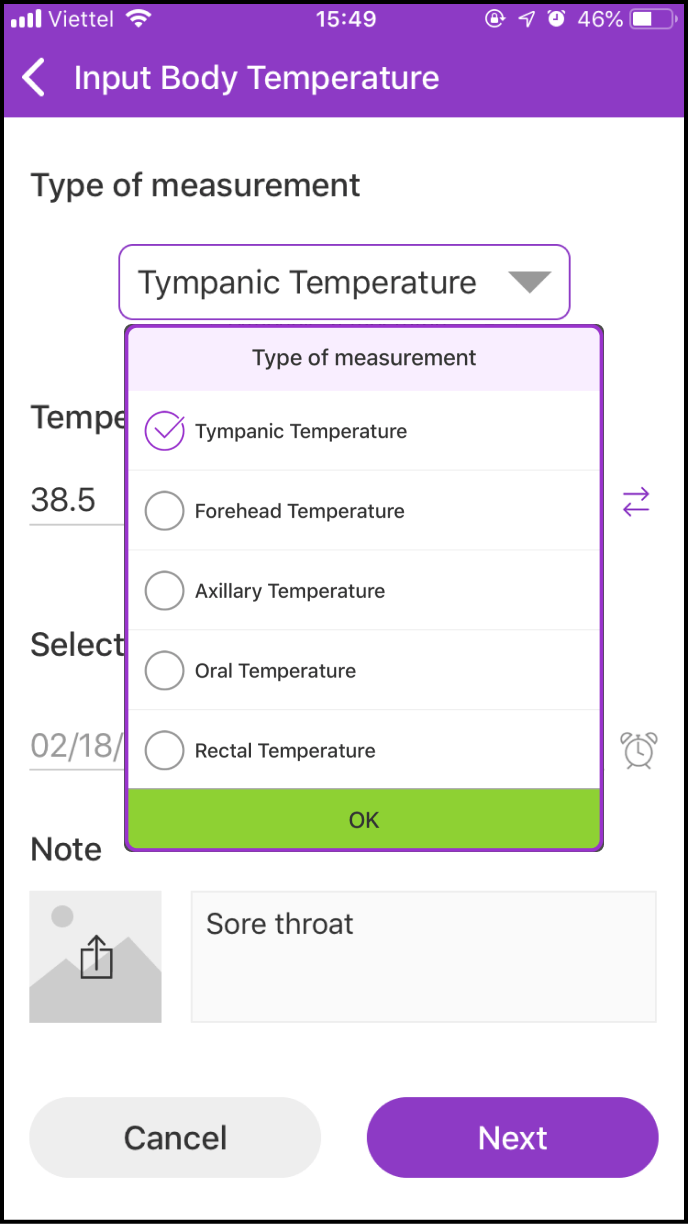Tap the location arrow status icon
Screen dimensions: 688x1224
click(527, 19)
